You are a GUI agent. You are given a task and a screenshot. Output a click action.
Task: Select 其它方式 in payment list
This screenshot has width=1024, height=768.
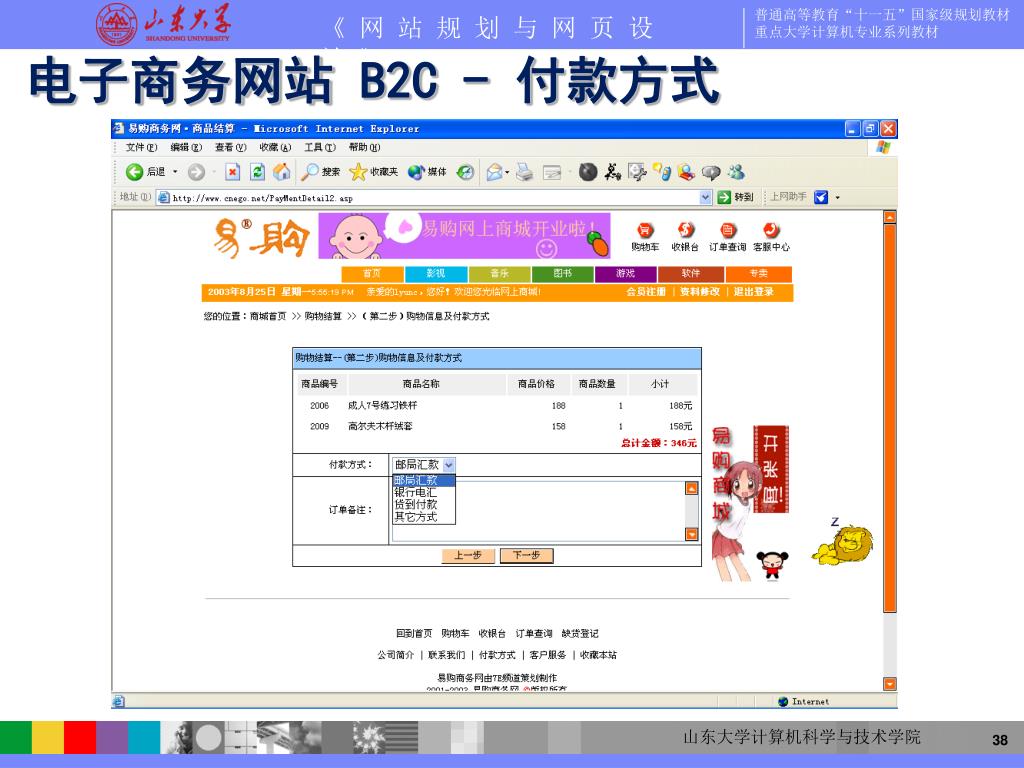[423, 517]
